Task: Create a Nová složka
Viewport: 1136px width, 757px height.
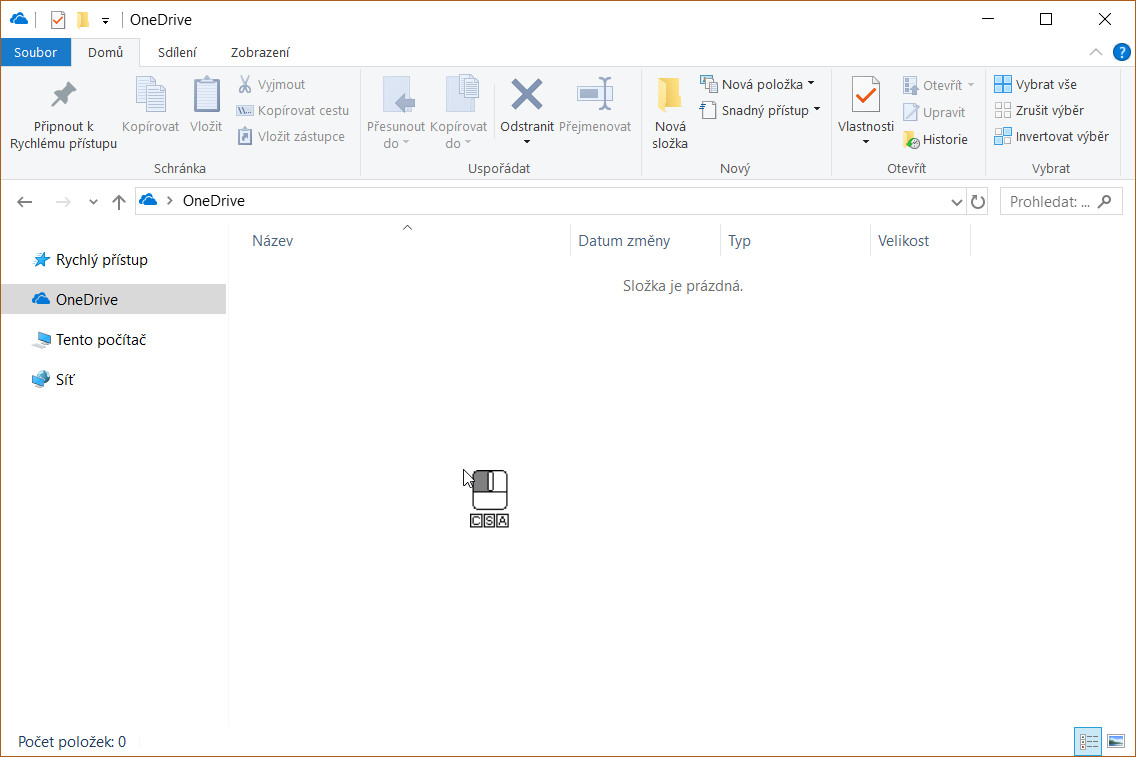Action: pos(669,114)
